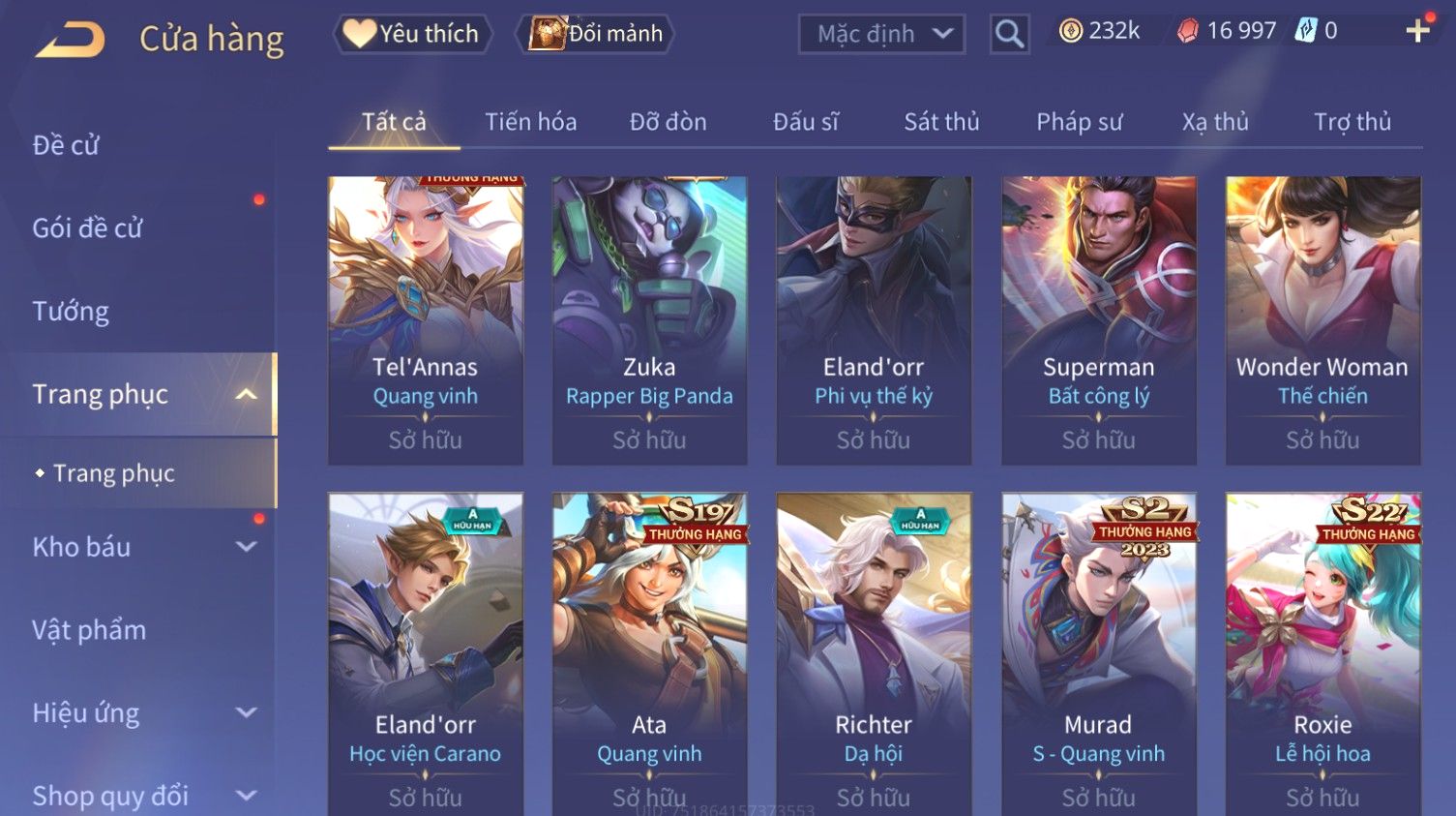
Task: Click the heart icon in Yêu thích
Action: pyautogui.click(x=360, y=34)
